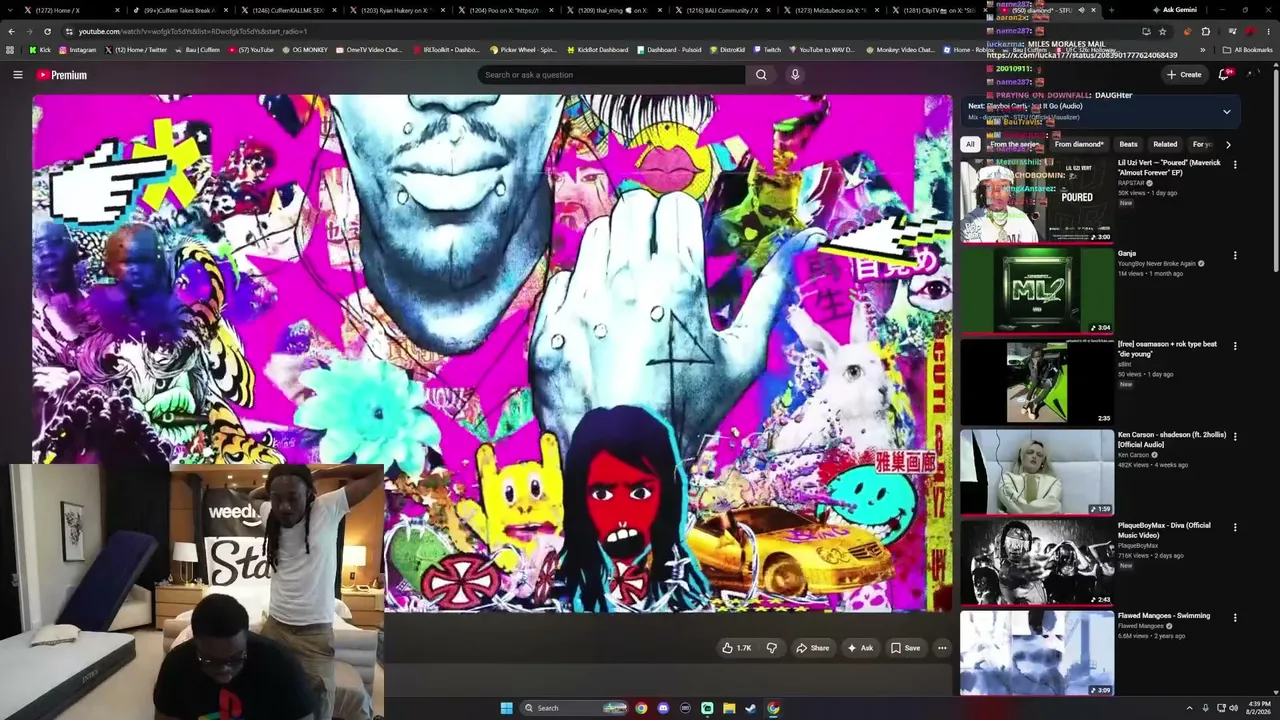Go back with browser back arrow

pyautogui.click(x=11, y=31)
